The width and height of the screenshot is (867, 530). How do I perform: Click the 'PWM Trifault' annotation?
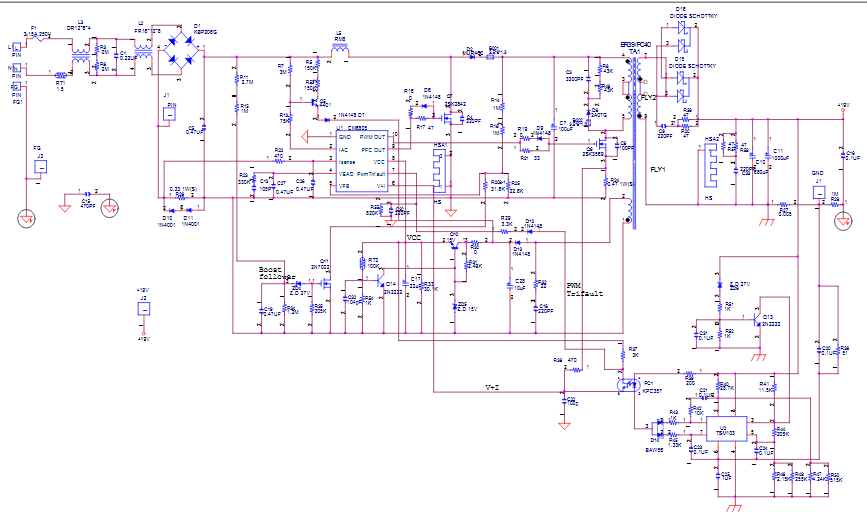[x=584, y=290]
